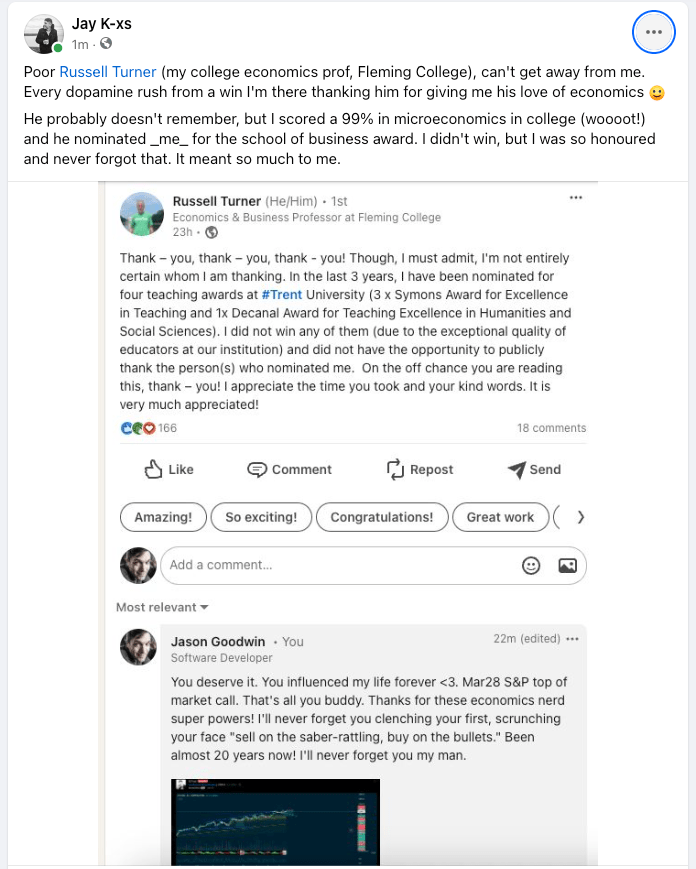The height and width of the screenshot is (869, 696).
Task: Open Jason Goodwin comment options menu
Action: [572, 639]
